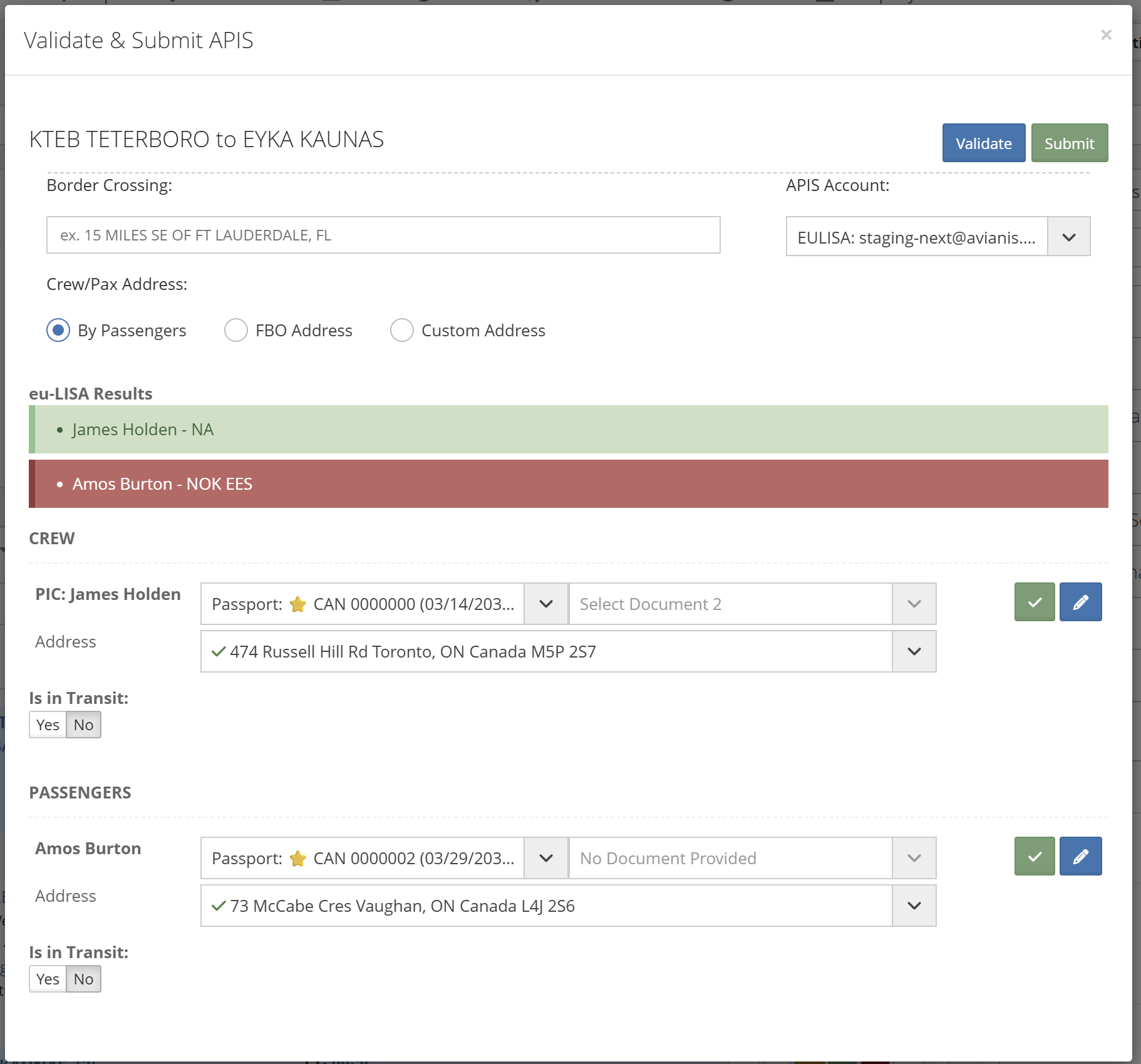Select the Custom Address radio button
1141x1064 pixels.
401,330
